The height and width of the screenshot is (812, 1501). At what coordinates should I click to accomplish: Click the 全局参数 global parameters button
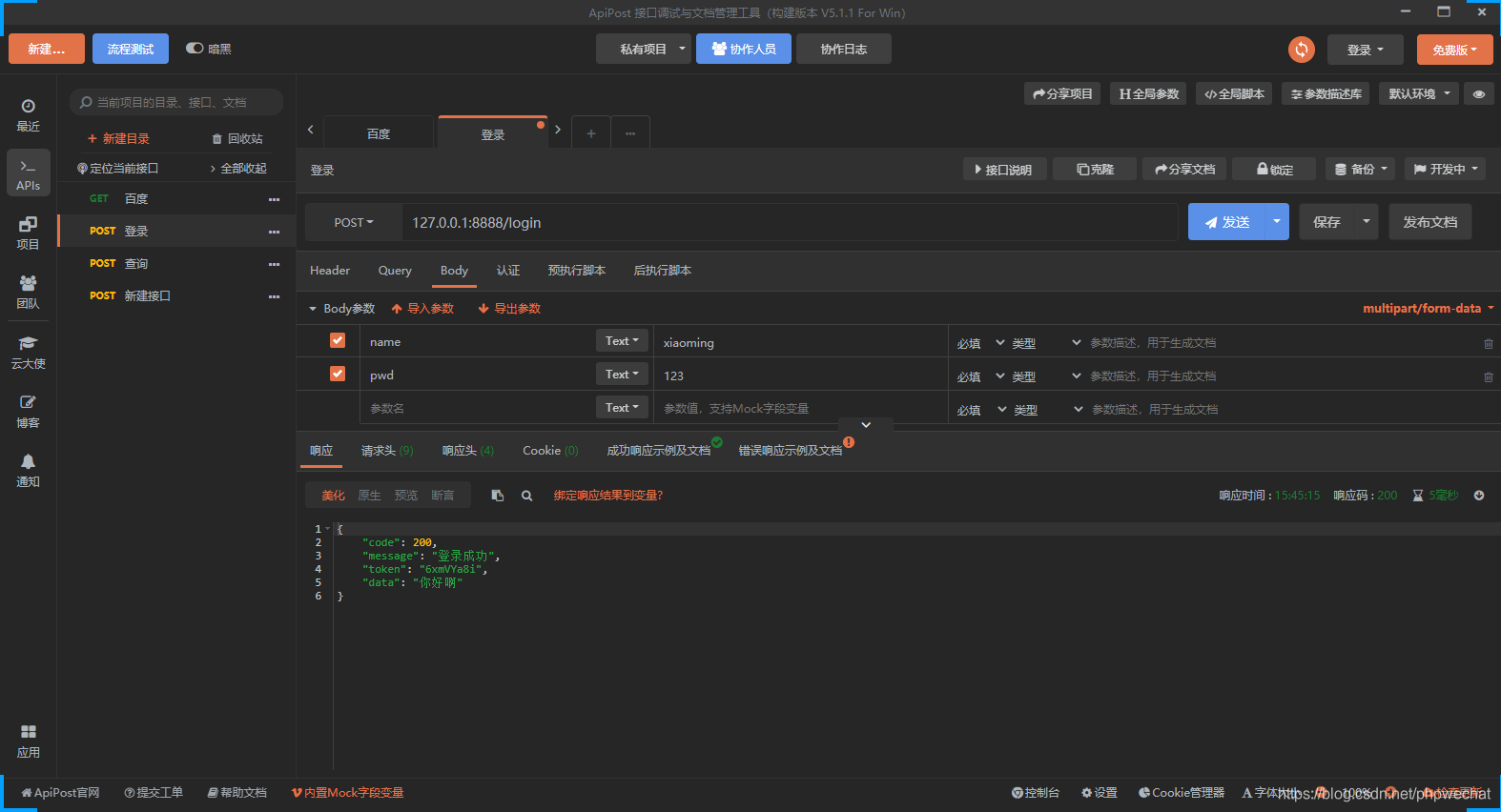pos(1148,93)
